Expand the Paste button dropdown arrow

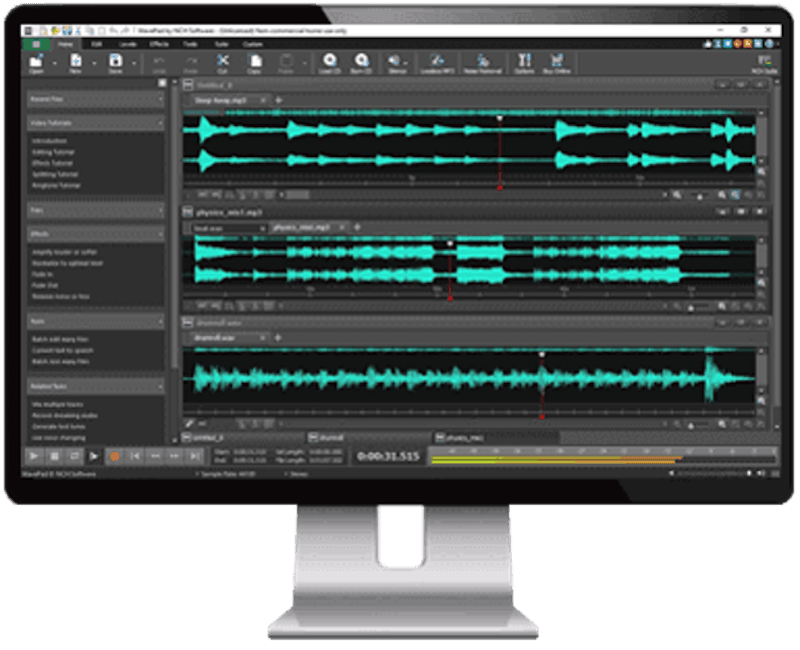(x=304, y=63)
